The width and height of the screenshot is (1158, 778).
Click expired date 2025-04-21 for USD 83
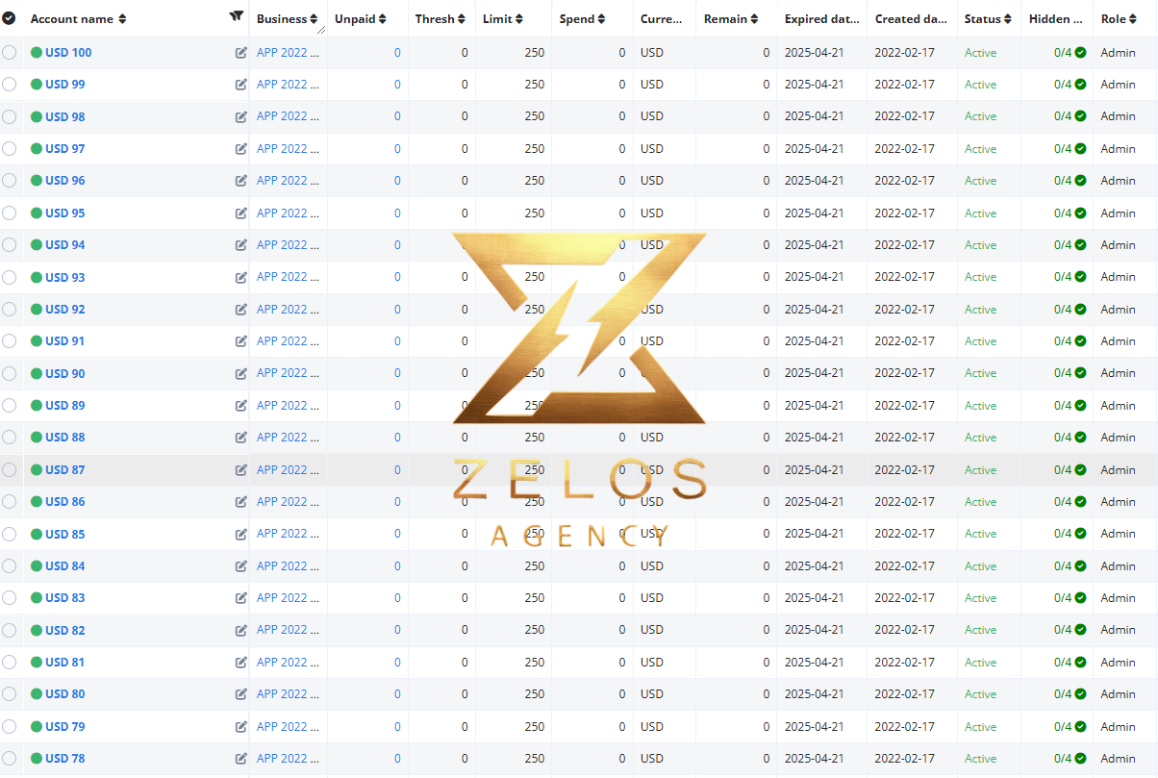point(814,598)
